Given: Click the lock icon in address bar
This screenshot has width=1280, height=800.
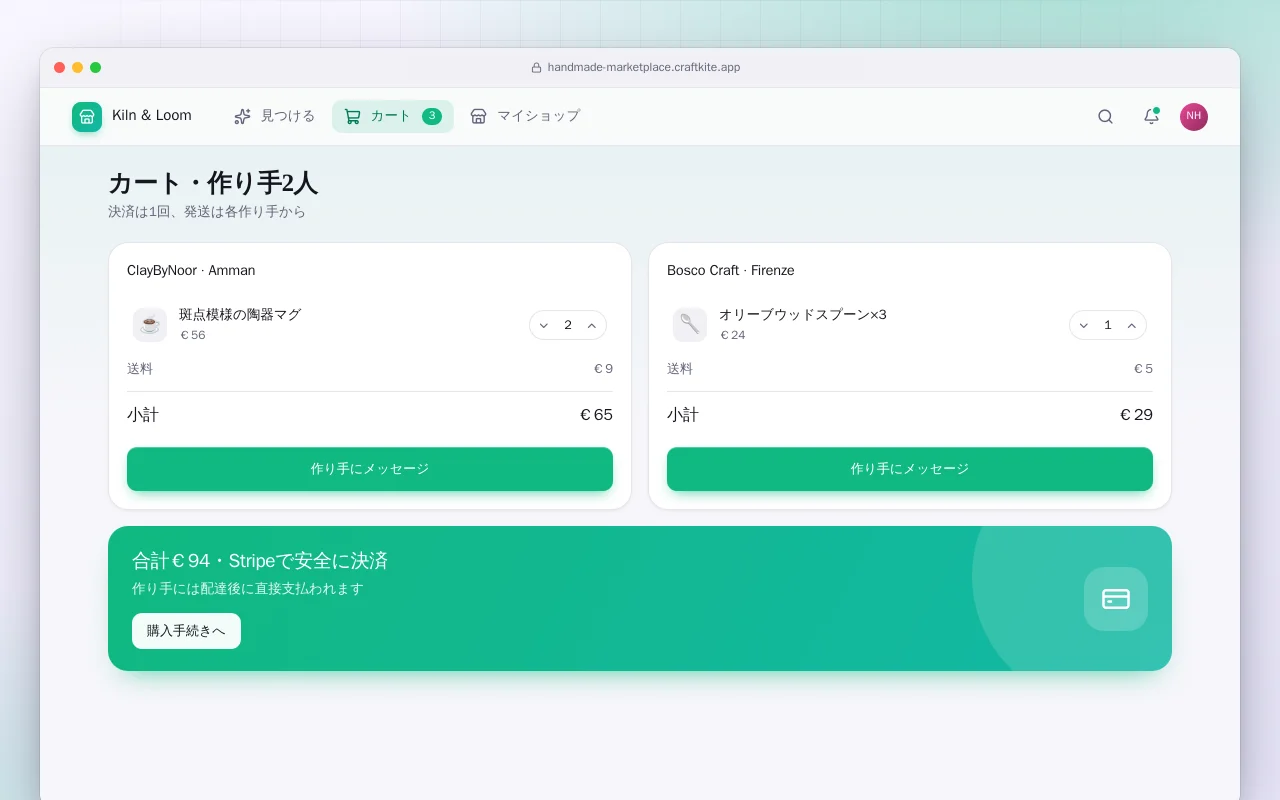Looking at the screenshot, I should pos(536,68).
